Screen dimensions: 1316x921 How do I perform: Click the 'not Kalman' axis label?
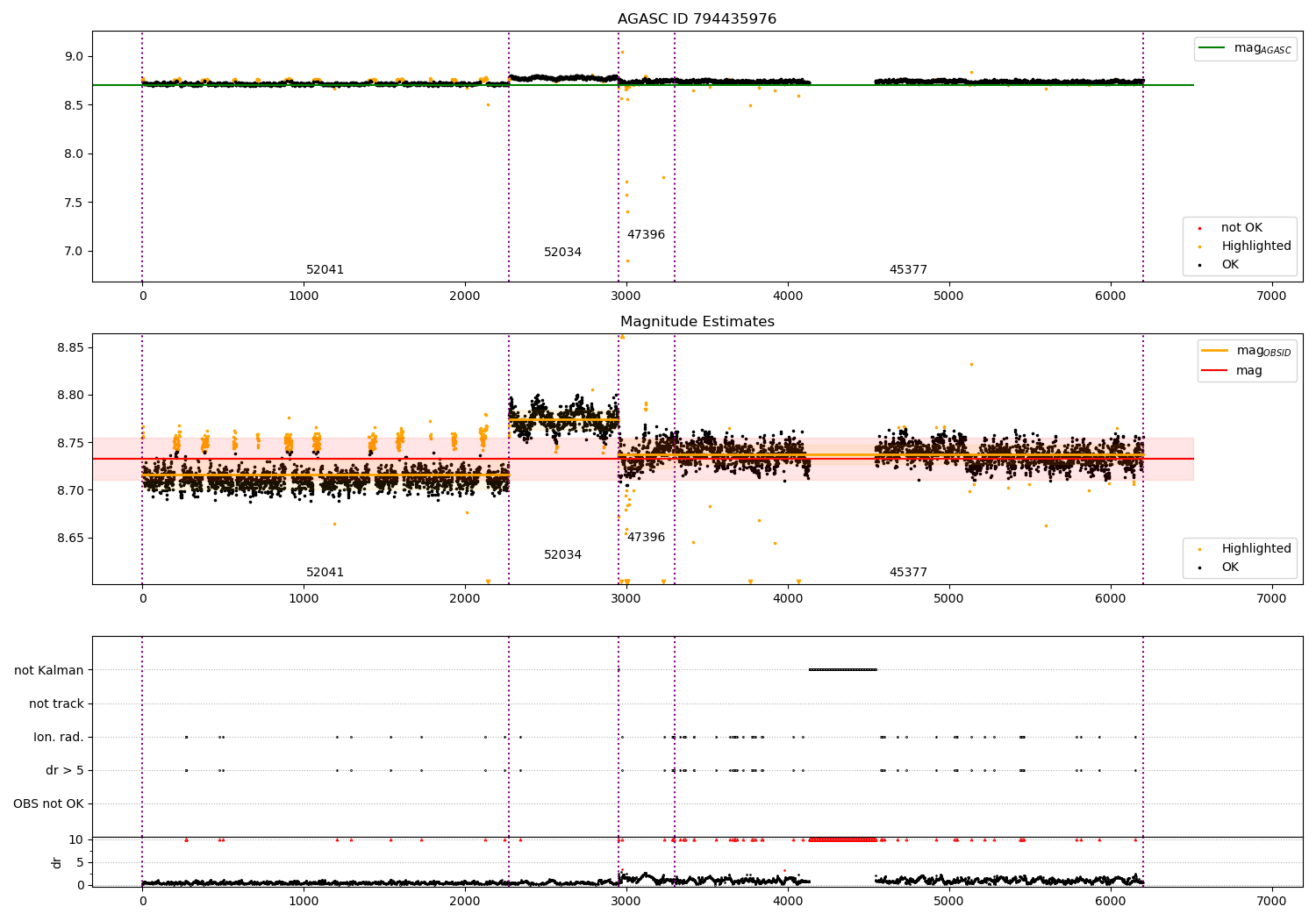point(49,670)
